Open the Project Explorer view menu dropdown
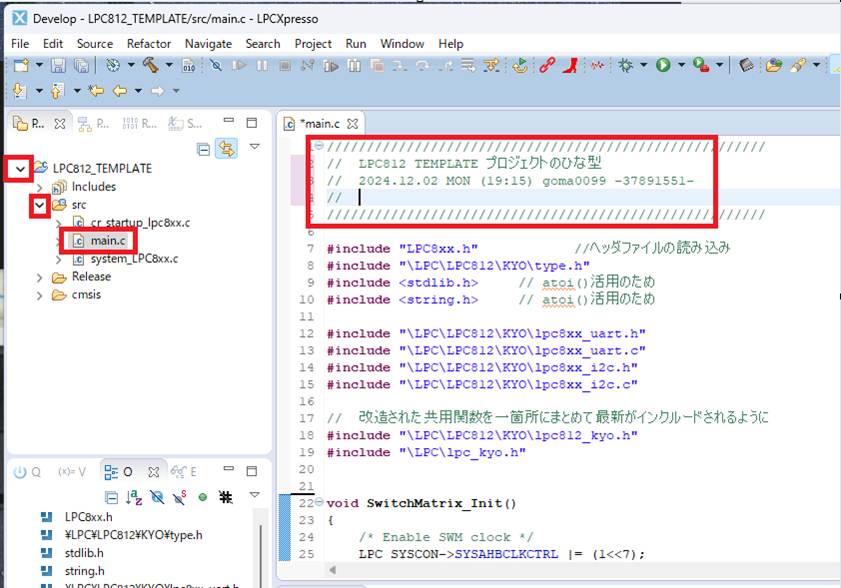841x588 pixels. (254, 148)
